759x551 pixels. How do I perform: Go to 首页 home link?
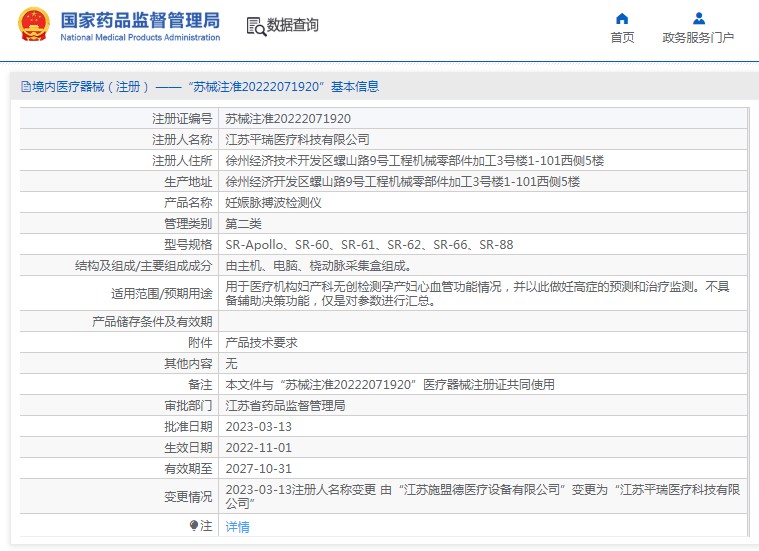[x=622, y=37]
